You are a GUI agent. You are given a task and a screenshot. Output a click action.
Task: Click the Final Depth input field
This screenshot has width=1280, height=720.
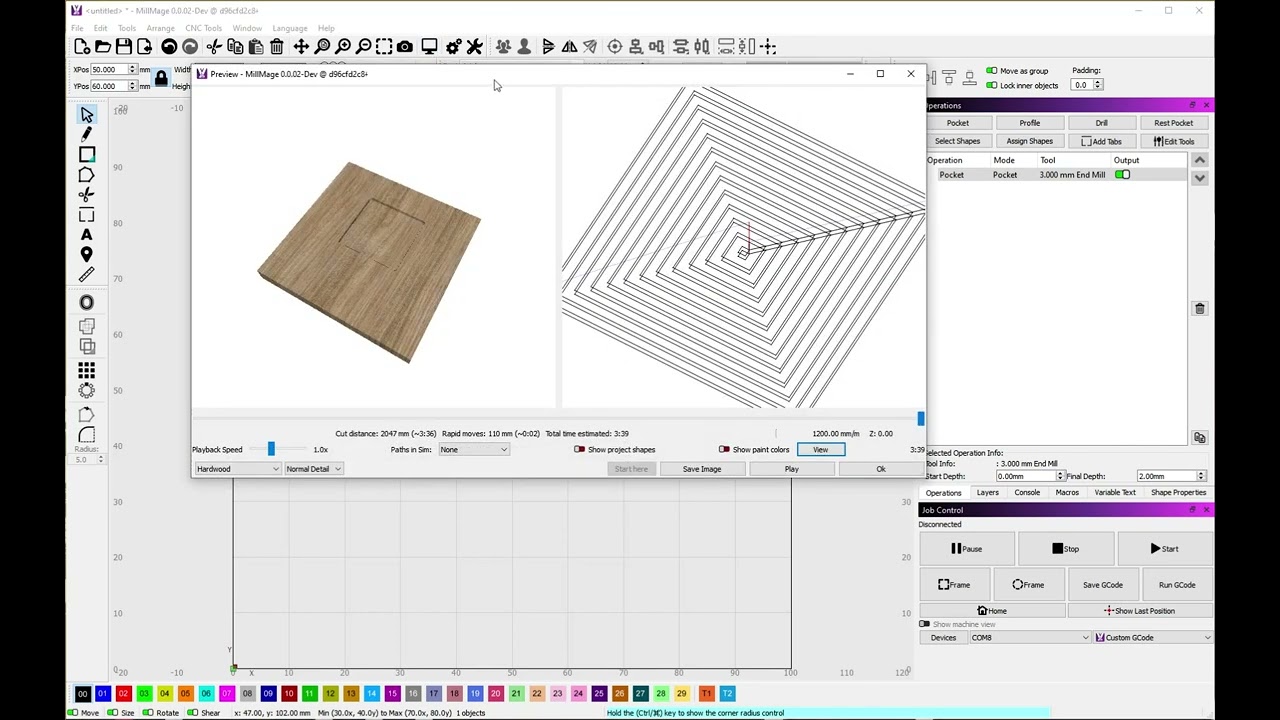(x=1167, y=476)
